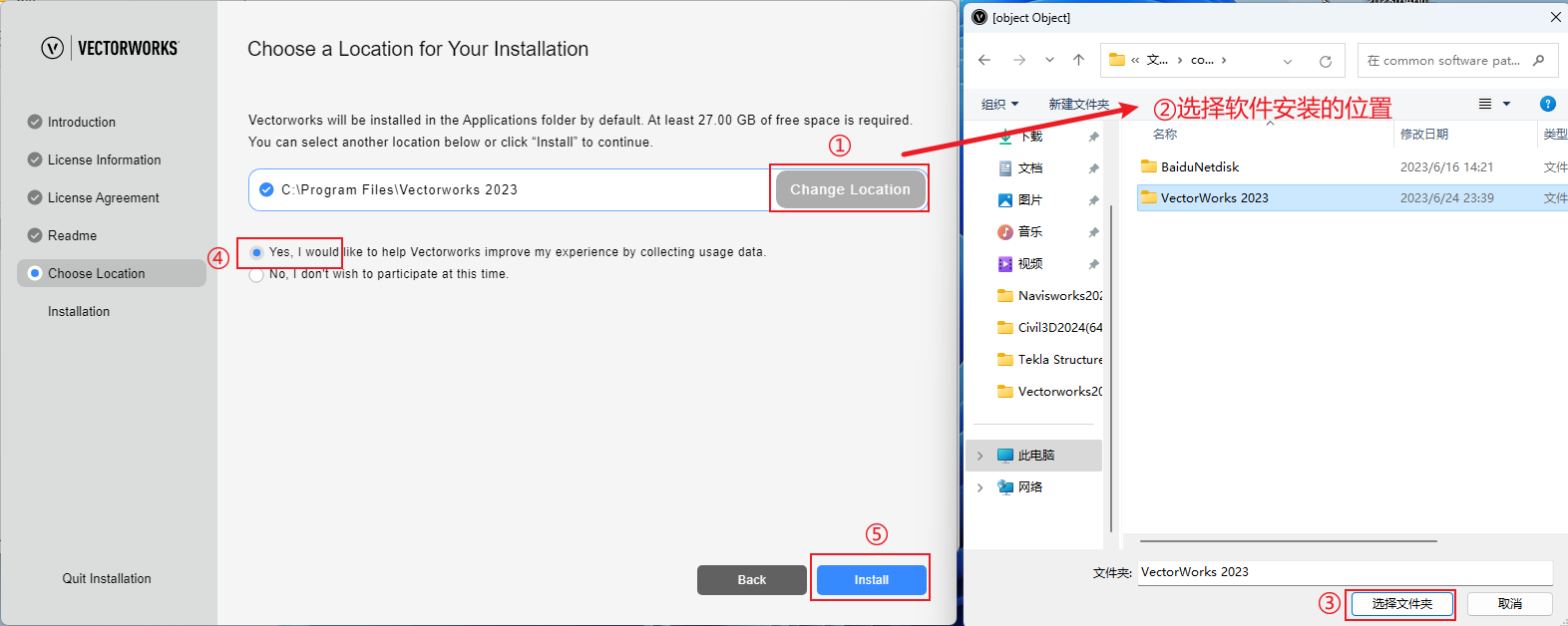Click 新建文件夹 (New Folder) button
The width and height of the screenshot is (1568, 626).
pyautogui.click(x=1078, y=104)
